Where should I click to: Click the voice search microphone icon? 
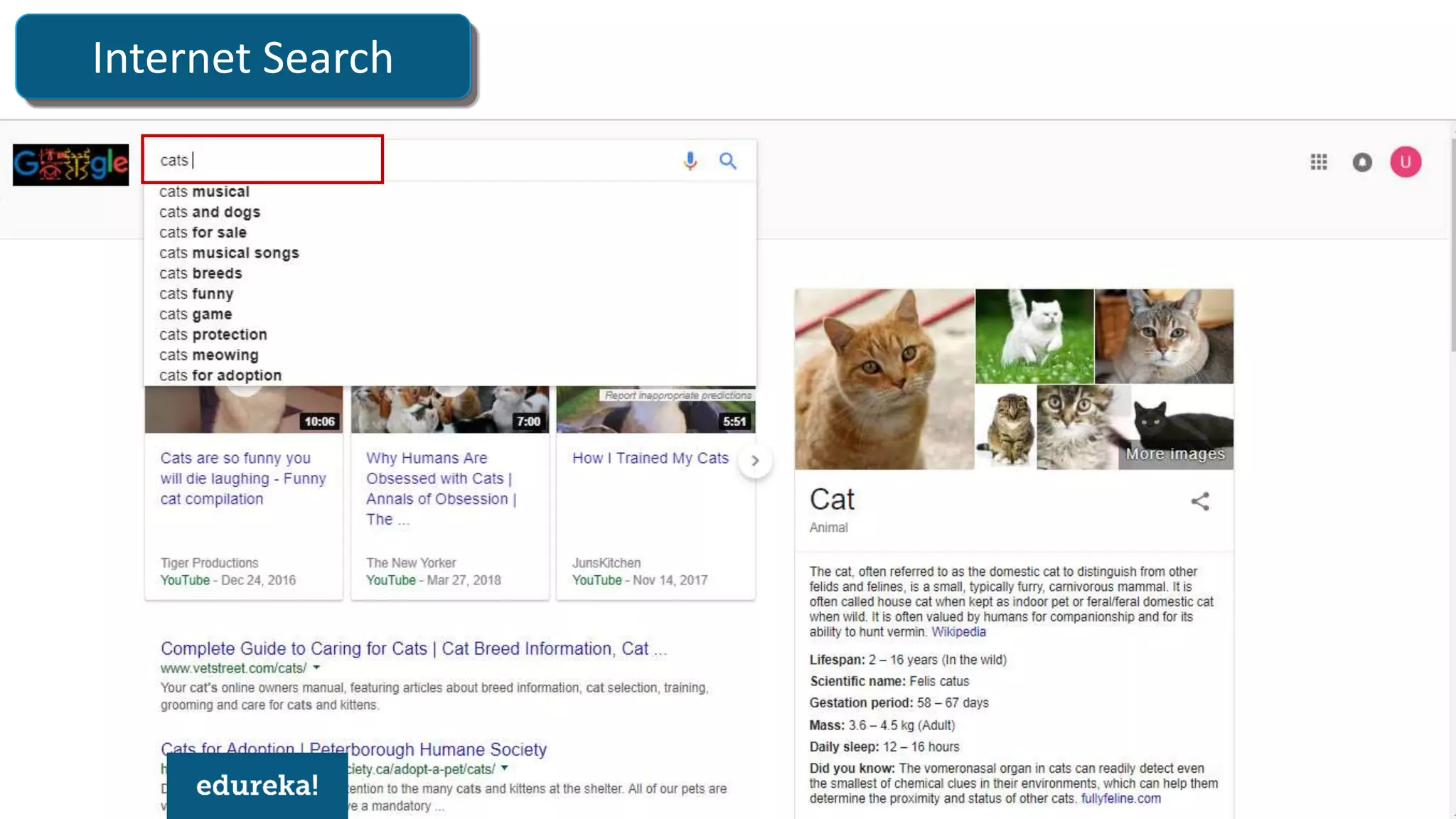[x=690, y=161]
